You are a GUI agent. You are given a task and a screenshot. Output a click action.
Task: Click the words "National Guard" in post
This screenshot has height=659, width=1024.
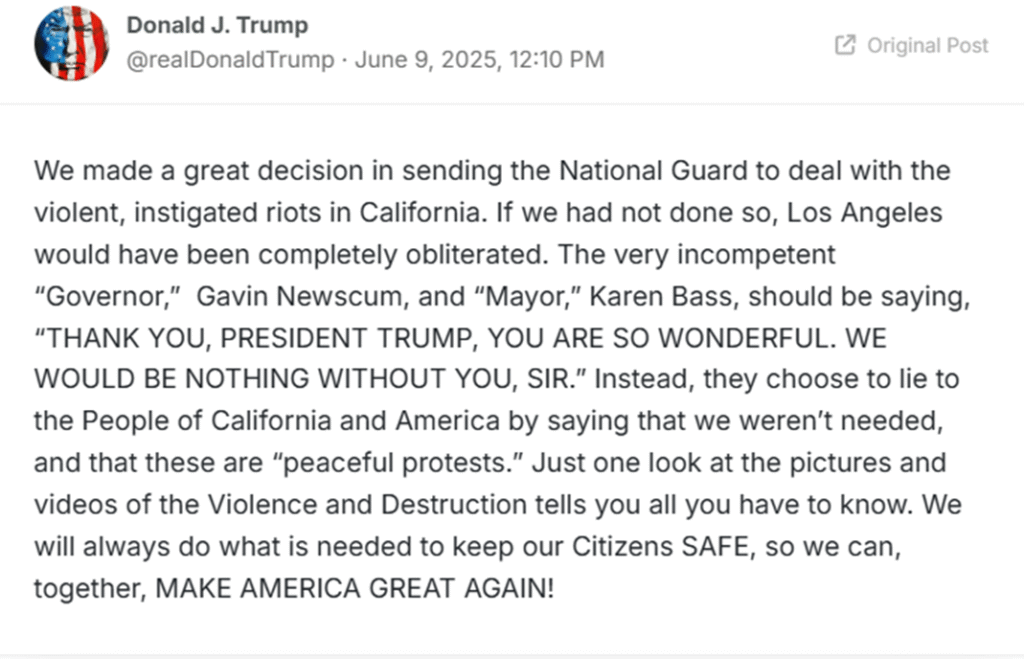[653, 170]
